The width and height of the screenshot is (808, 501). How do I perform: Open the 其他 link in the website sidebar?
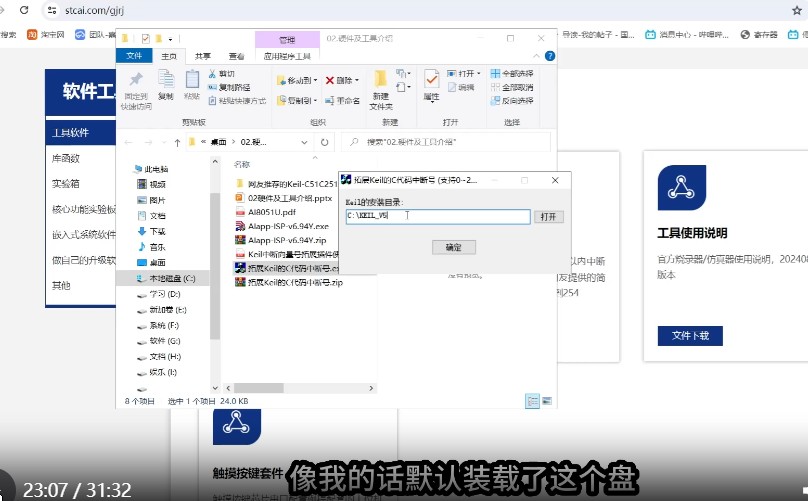pos(61,285)
